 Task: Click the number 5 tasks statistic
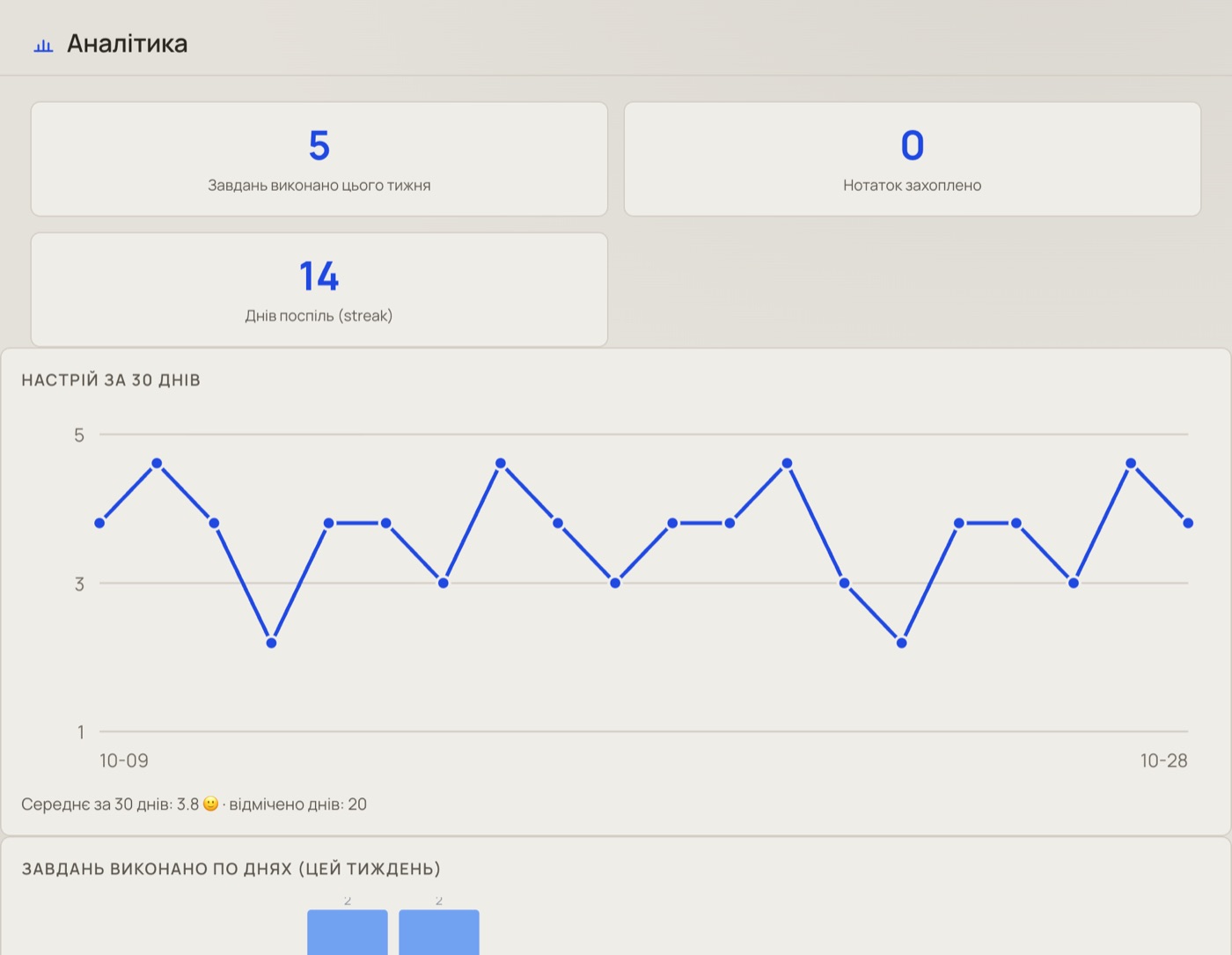(319, 145)
